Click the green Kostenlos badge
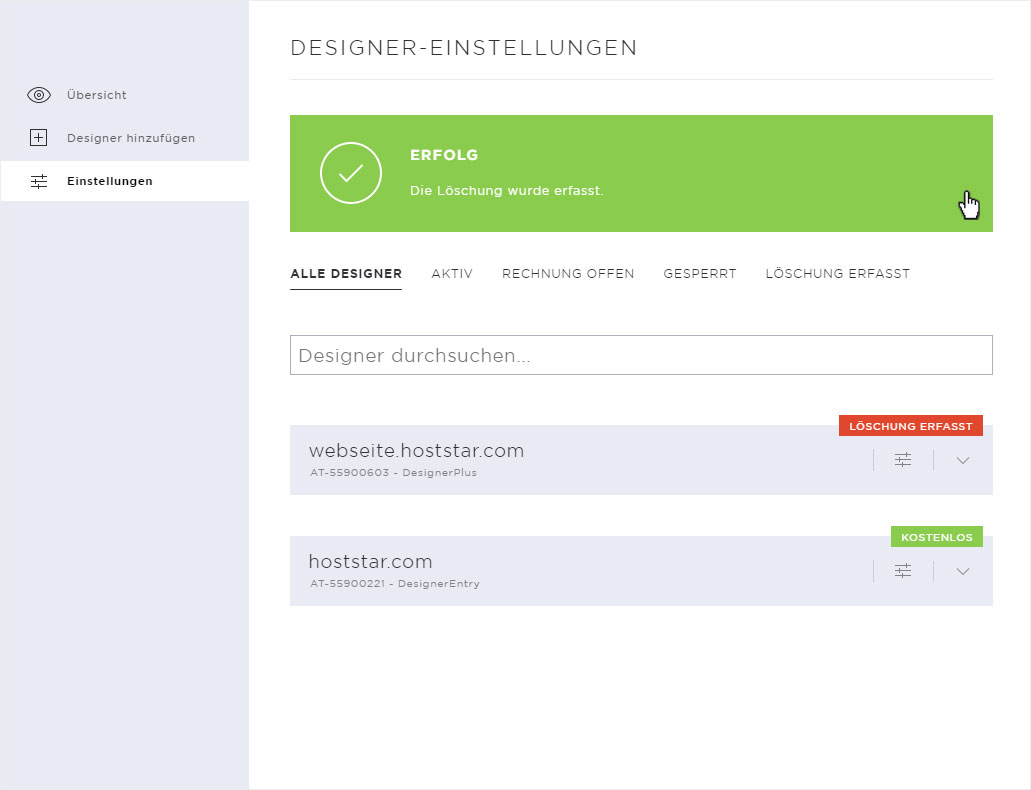 tap(936, 537)
